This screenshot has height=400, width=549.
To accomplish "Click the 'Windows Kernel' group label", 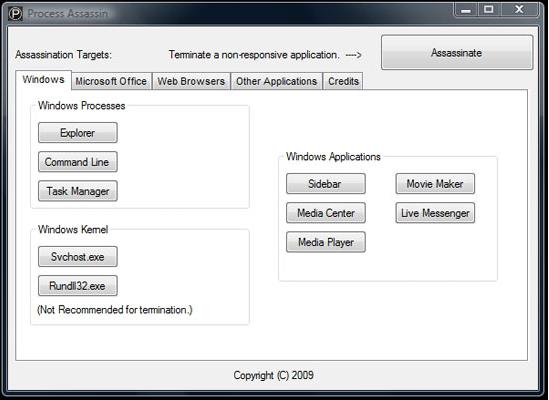I will 73,229.
